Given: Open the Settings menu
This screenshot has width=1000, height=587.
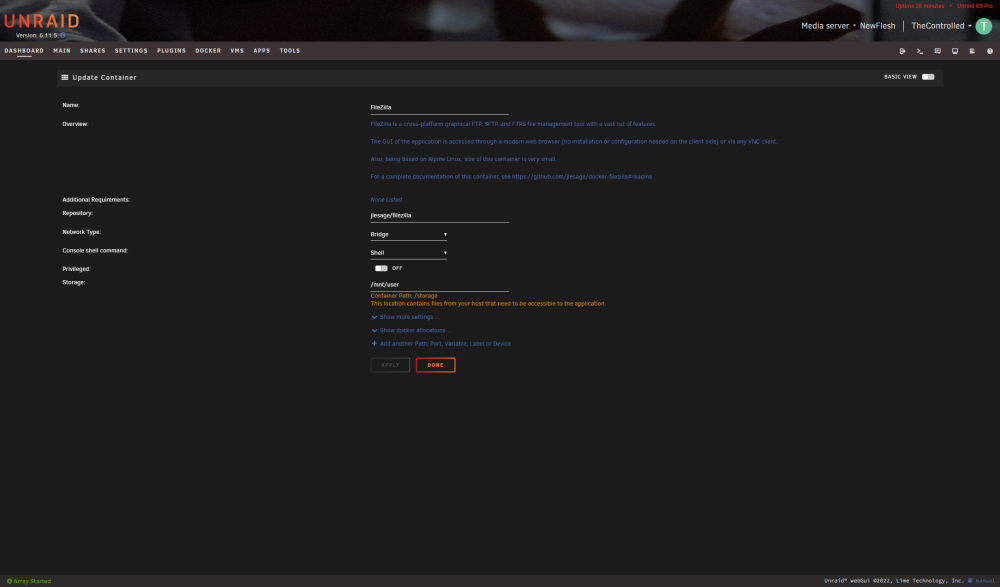Looking at the screenshot, I should pyautogui.click(x=131, y=51).
